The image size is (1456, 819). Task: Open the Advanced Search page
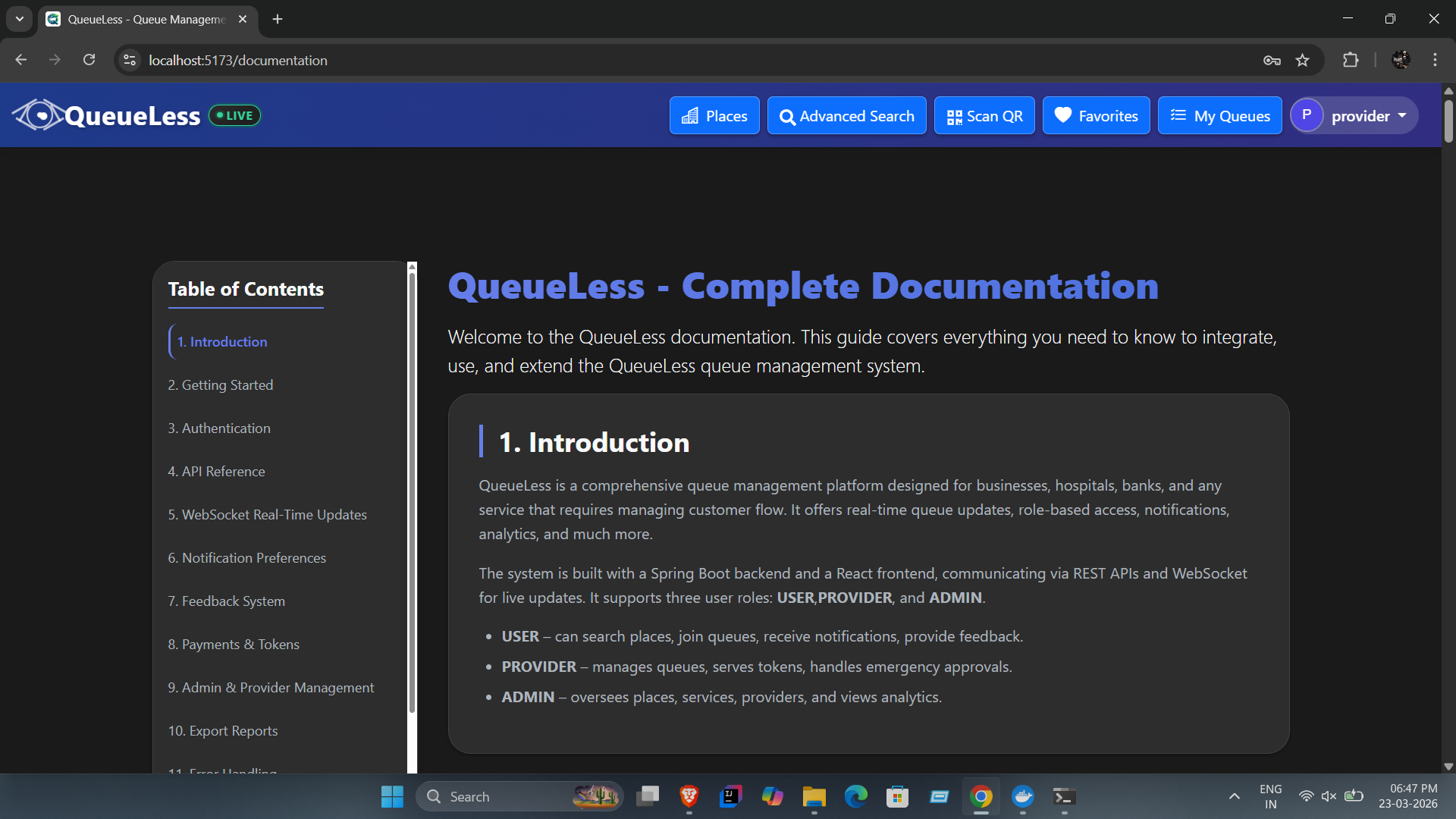pyautogui.click(x=846, y=116)
